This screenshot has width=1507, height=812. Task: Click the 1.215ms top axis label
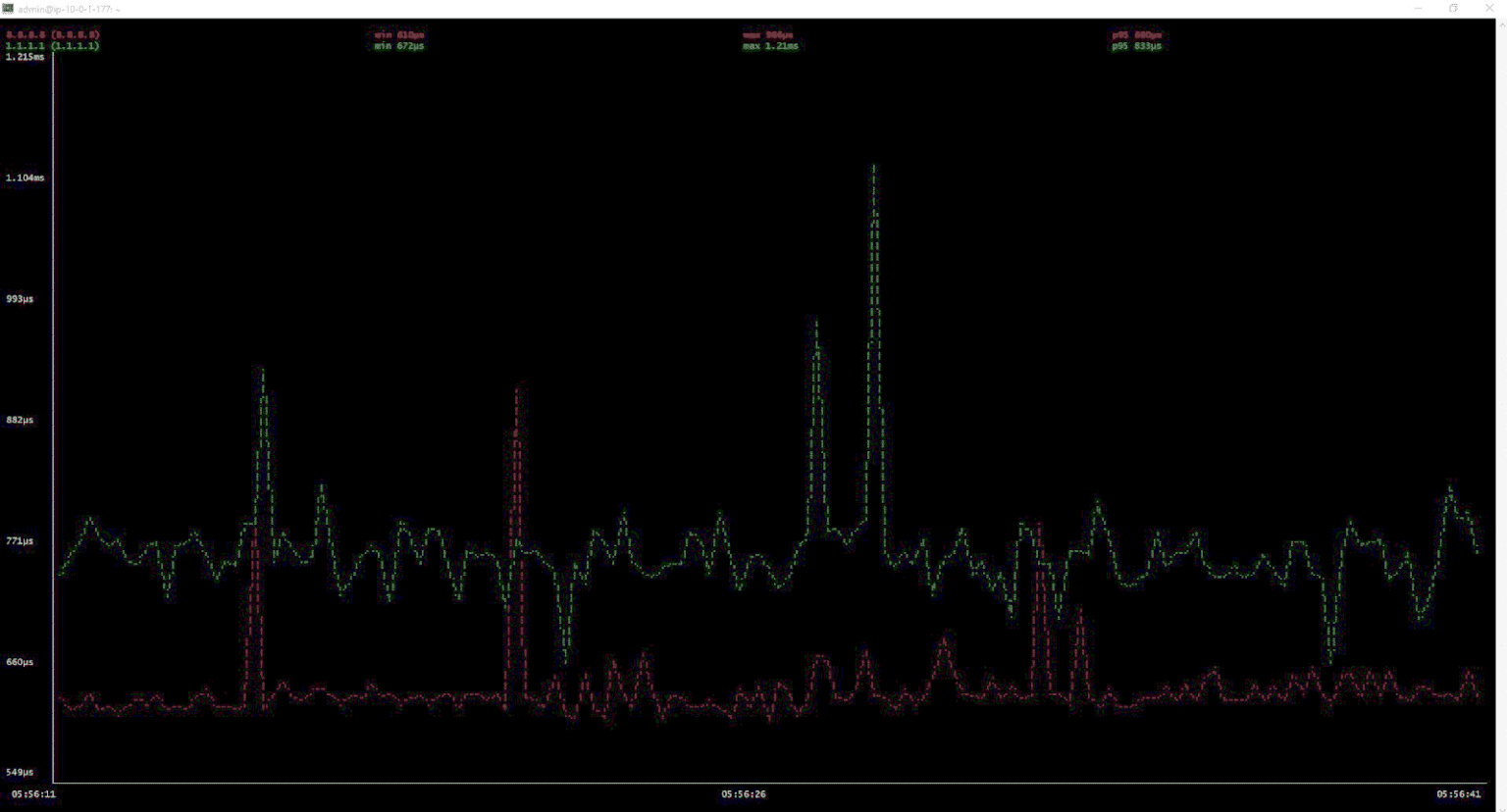pyautogui.click(x=26, y=57)
